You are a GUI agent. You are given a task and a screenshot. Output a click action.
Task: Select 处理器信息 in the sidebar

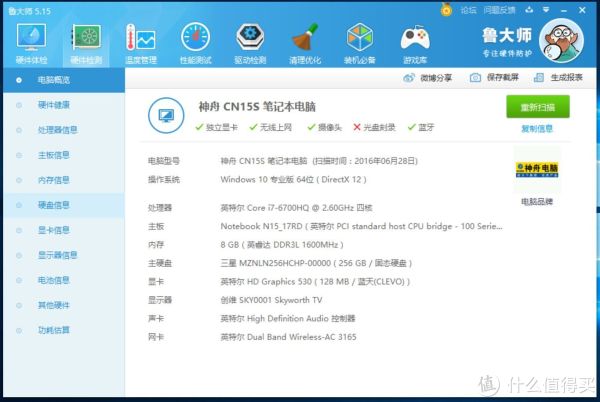pos(64,130)
